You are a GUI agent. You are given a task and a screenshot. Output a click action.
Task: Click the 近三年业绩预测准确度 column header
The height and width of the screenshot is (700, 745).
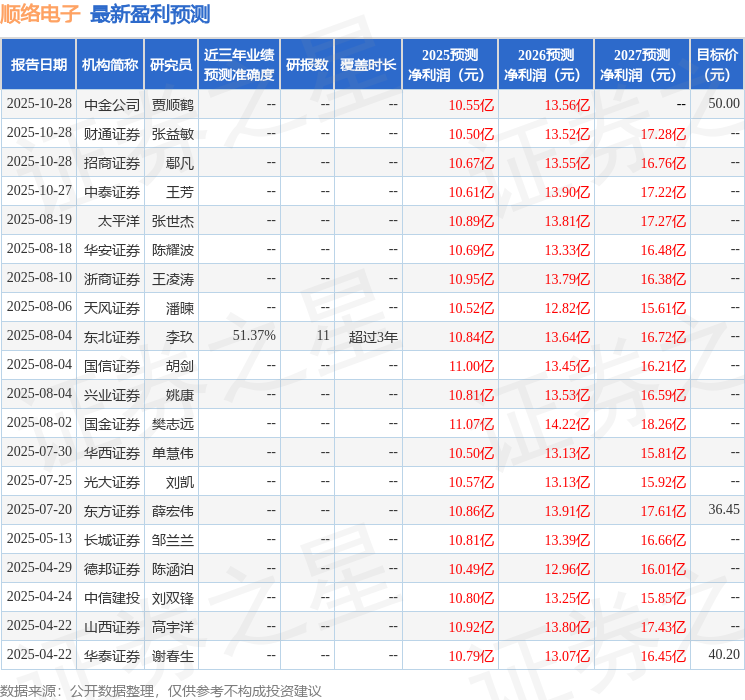coord(239,65)
